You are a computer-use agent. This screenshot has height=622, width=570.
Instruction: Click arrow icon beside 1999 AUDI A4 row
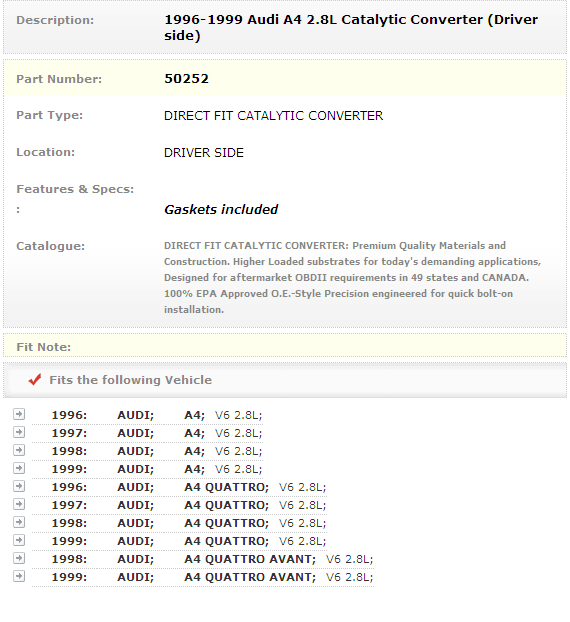click(x=19, y=468)
